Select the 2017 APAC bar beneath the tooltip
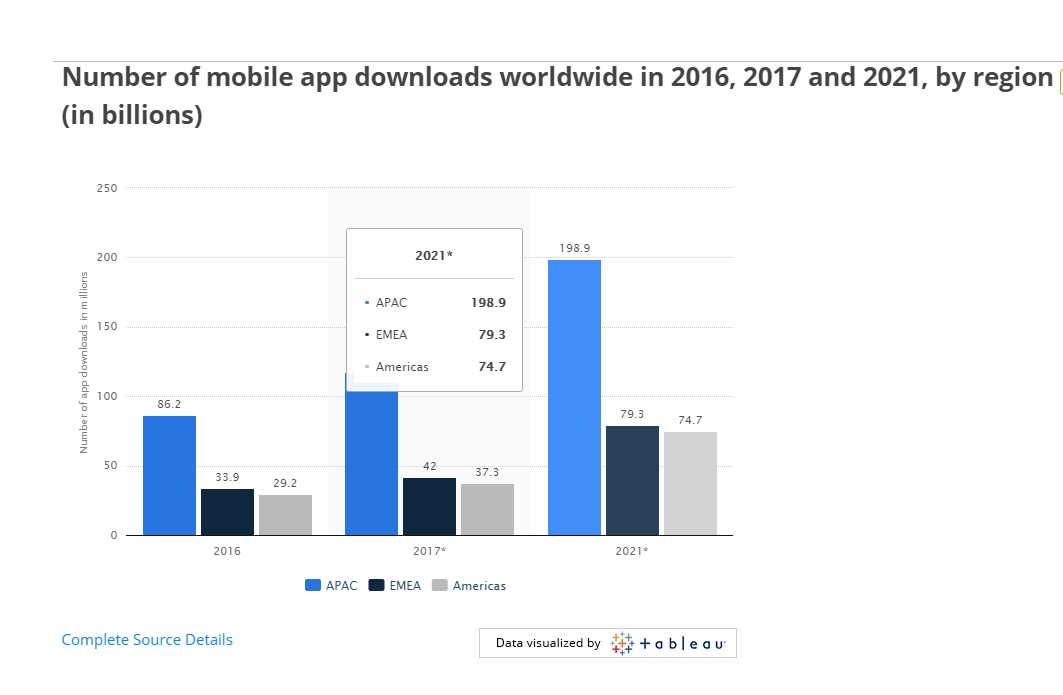The width and height of the screenshot is (1063, 695). (x=372, y=463)
